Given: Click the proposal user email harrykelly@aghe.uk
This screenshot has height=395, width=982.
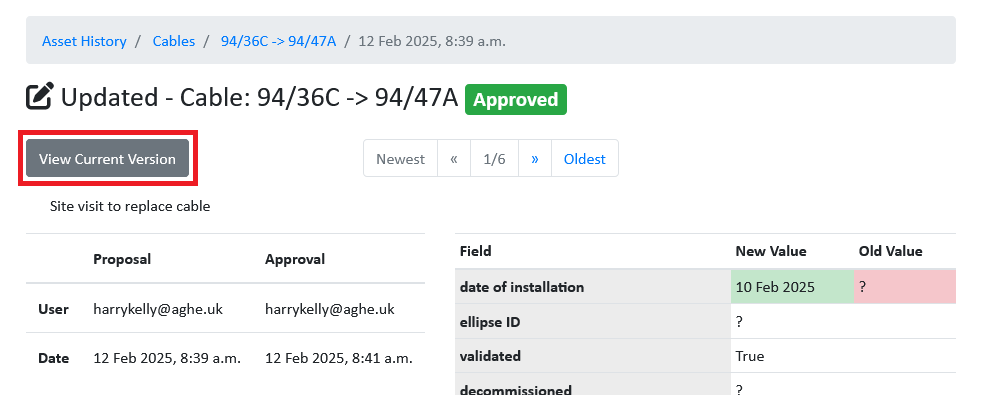Looking at the screenshot, I should [x=158, y=309].
